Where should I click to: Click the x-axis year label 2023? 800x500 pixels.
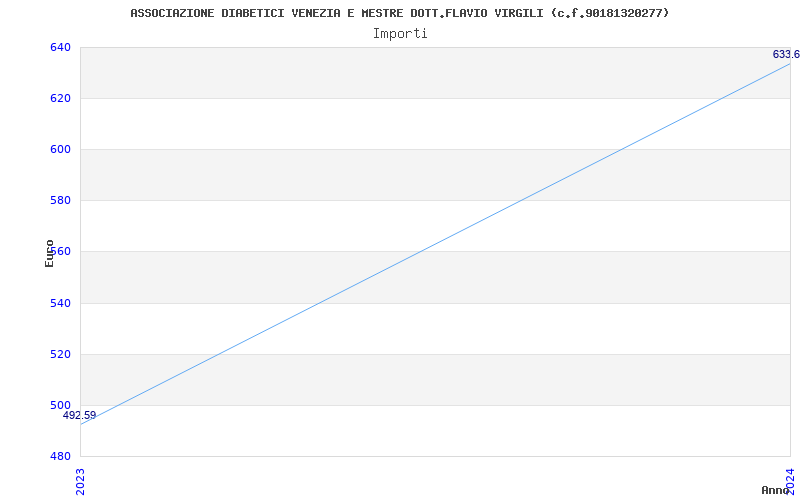pyautogui.click(x=81, y=481)
